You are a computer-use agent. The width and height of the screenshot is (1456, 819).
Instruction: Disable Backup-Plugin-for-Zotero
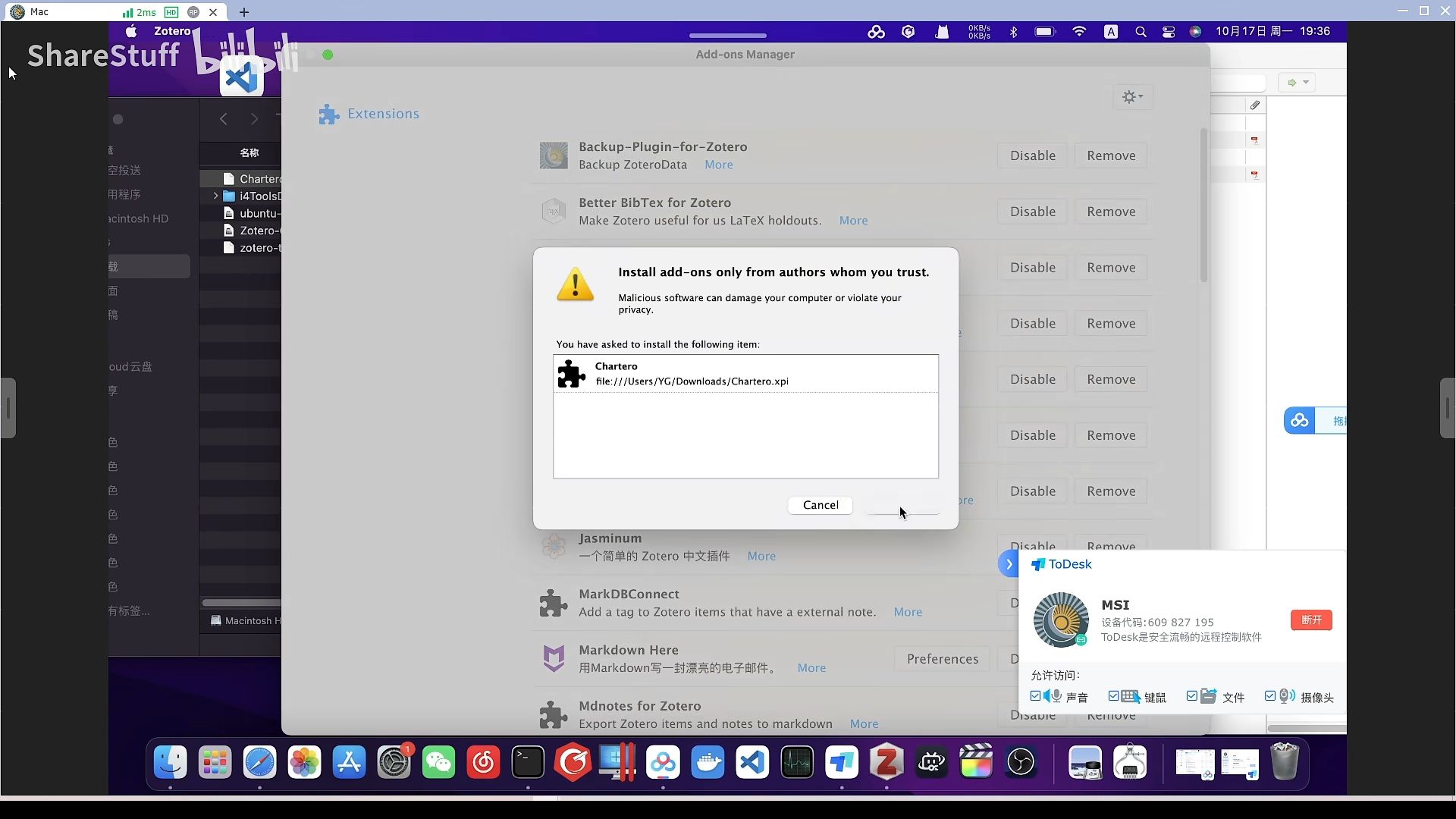point(1033,155)
